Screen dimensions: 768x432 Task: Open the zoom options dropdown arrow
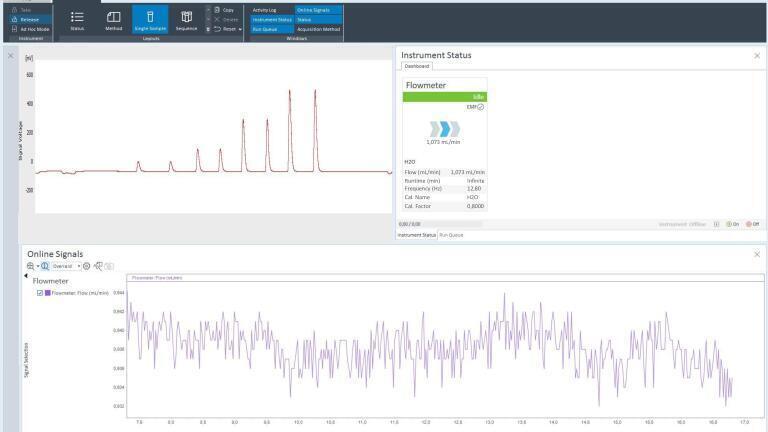click(38, 266)
